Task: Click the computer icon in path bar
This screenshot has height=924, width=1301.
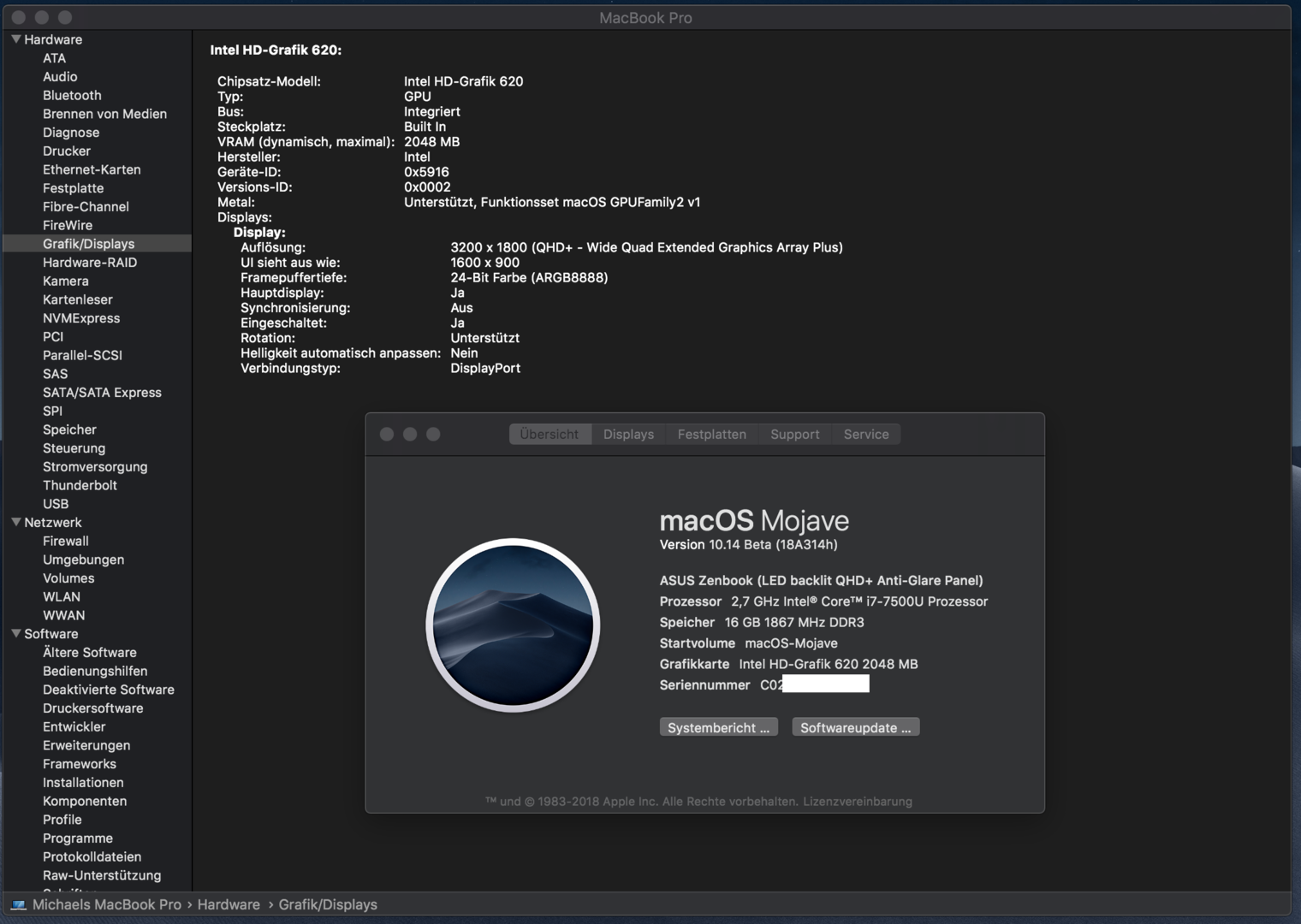Action: pyautogui.click(x=19, y=904)
